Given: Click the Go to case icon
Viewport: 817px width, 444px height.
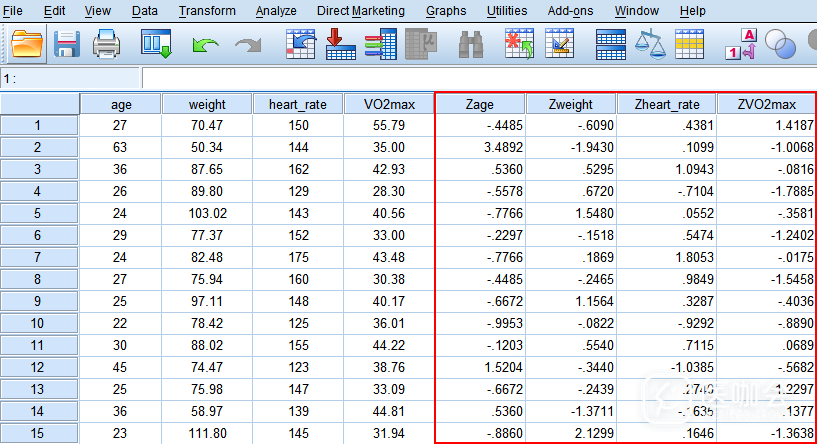Looking at the screenshot, I should point(301,44).
